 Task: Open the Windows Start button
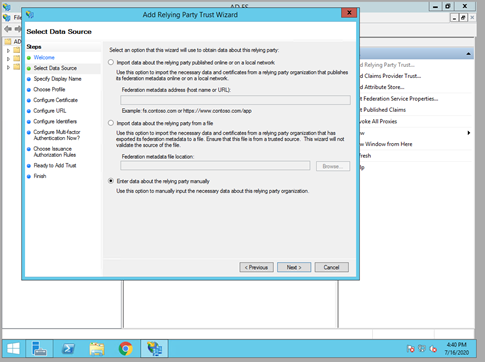[x=13, y=349]
